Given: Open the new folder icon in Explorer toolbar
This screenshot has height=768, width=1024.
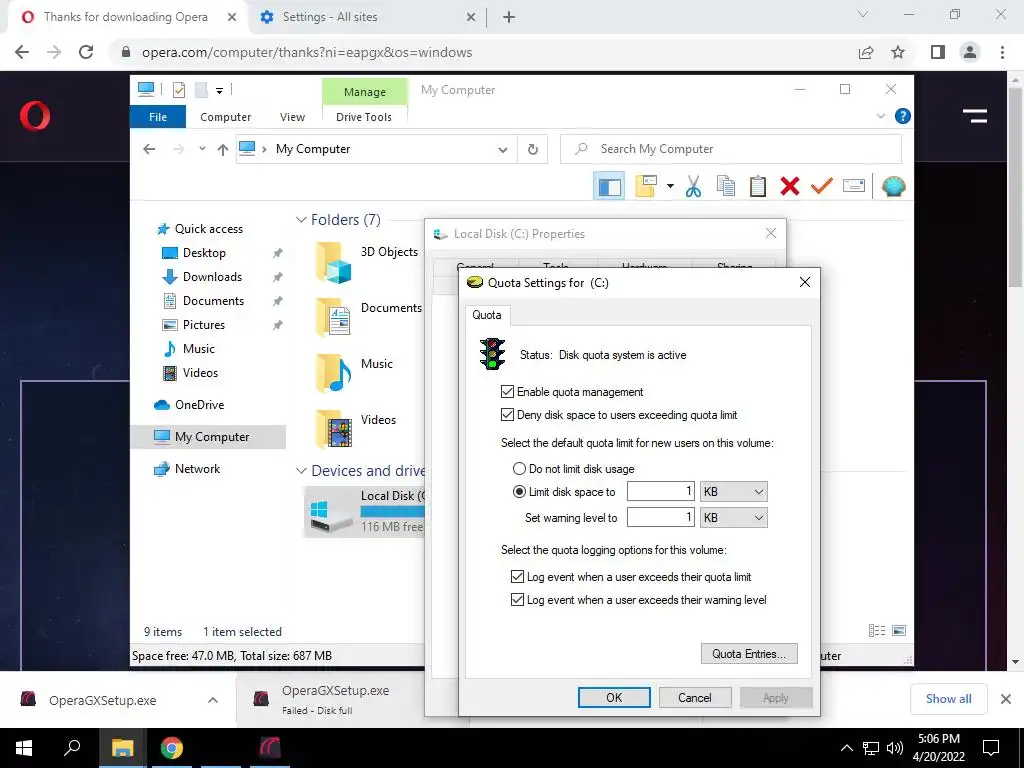Looking at the screenshot, I should click(646, 187).
